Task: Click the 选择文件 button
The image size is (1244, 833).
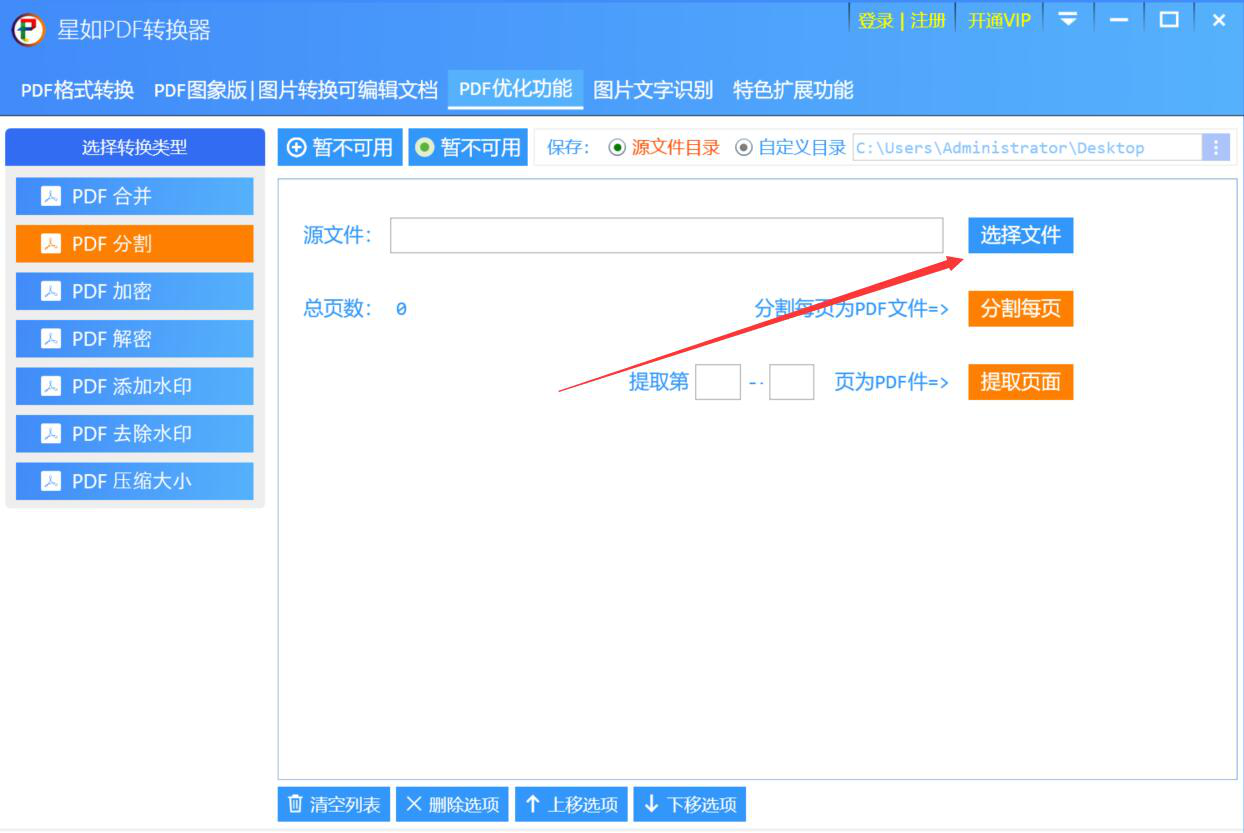Action: (x=1020, y=235)
